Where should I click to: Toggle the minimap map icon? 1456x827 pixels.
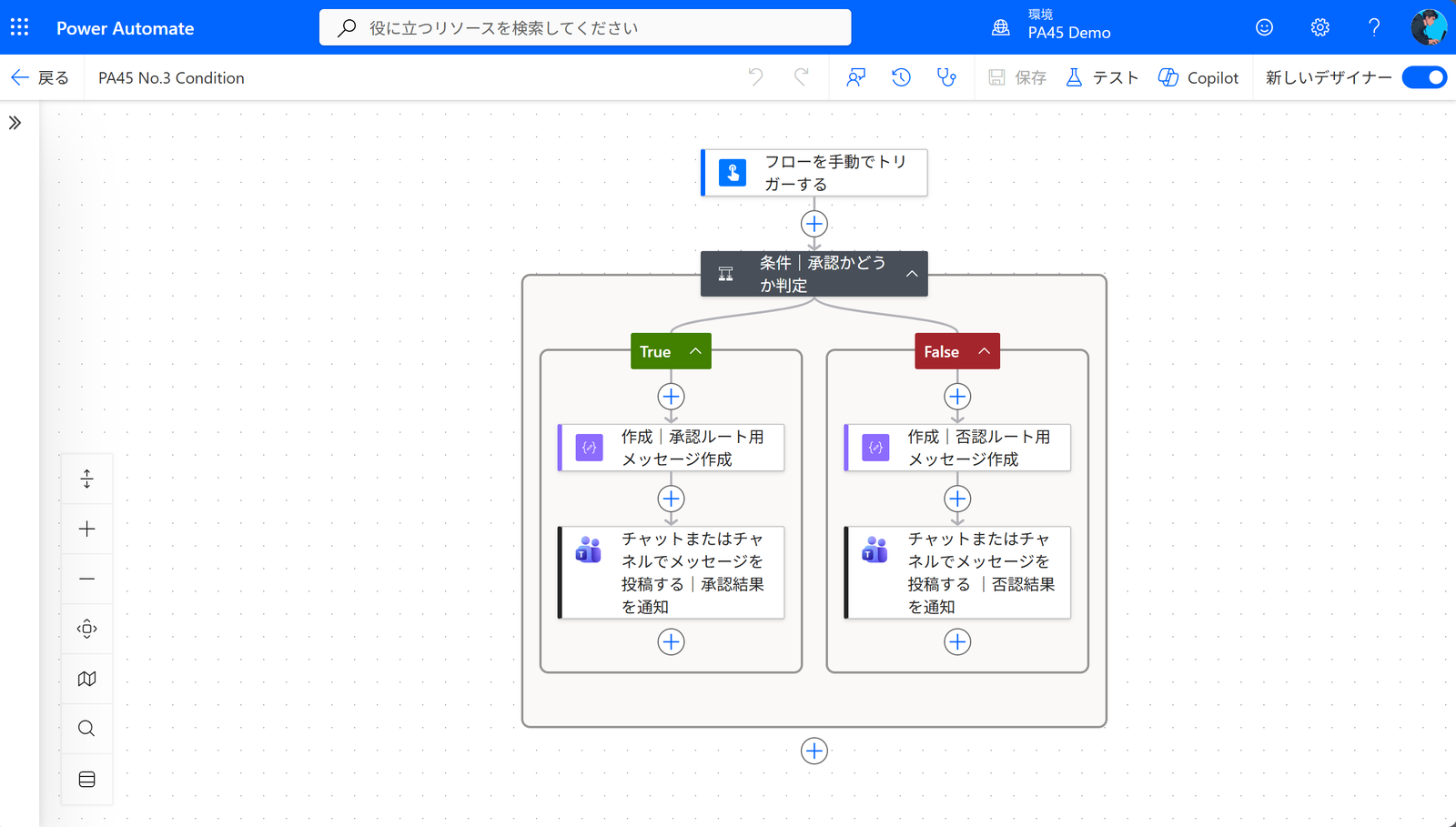(x=86, y=679)
